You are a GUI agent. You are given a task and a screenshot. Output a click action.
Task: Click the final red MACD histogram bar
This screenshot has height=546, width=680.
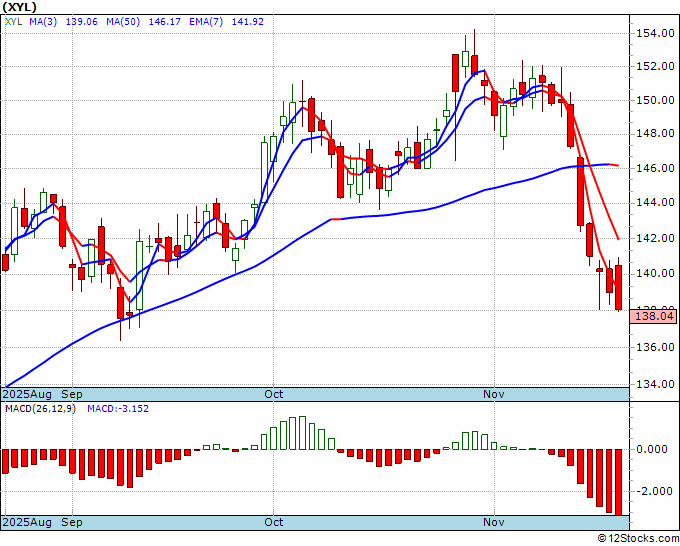point(619,482)
